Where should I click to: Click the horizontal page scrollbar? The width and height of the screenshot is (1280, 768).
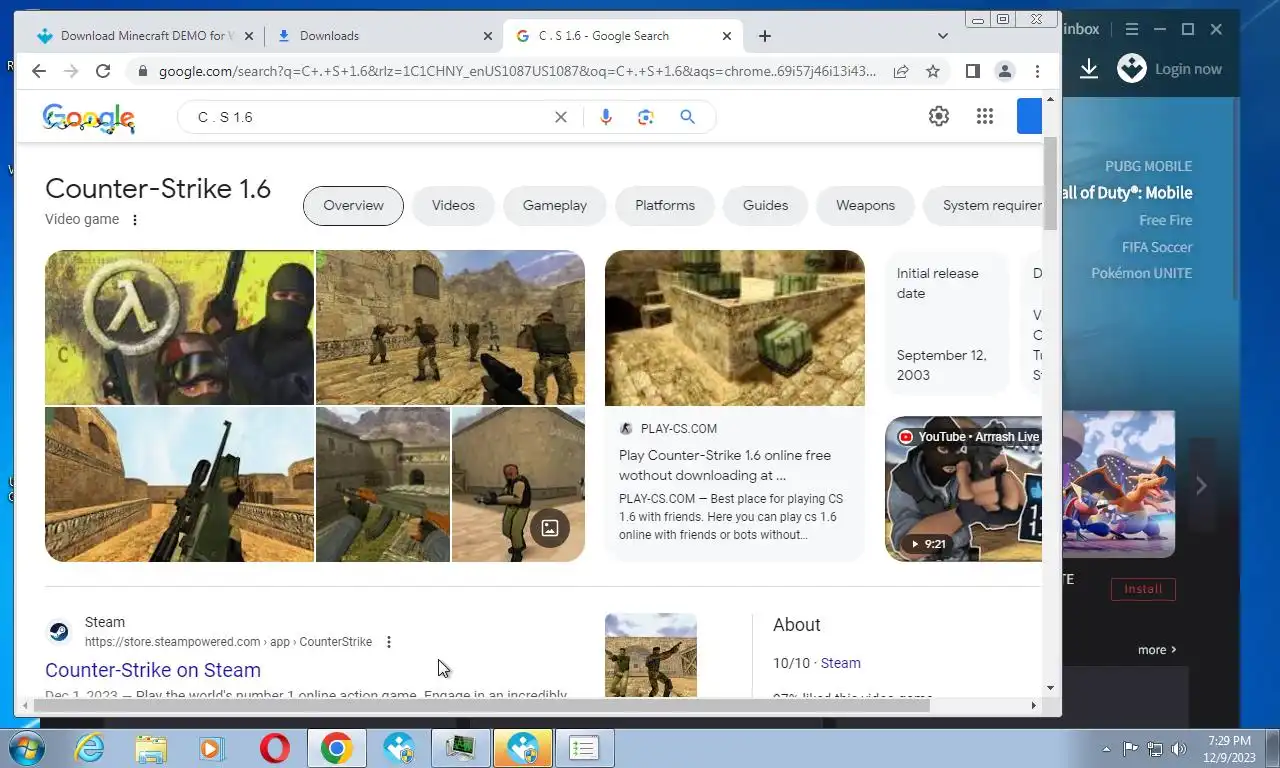click(482, 706)
